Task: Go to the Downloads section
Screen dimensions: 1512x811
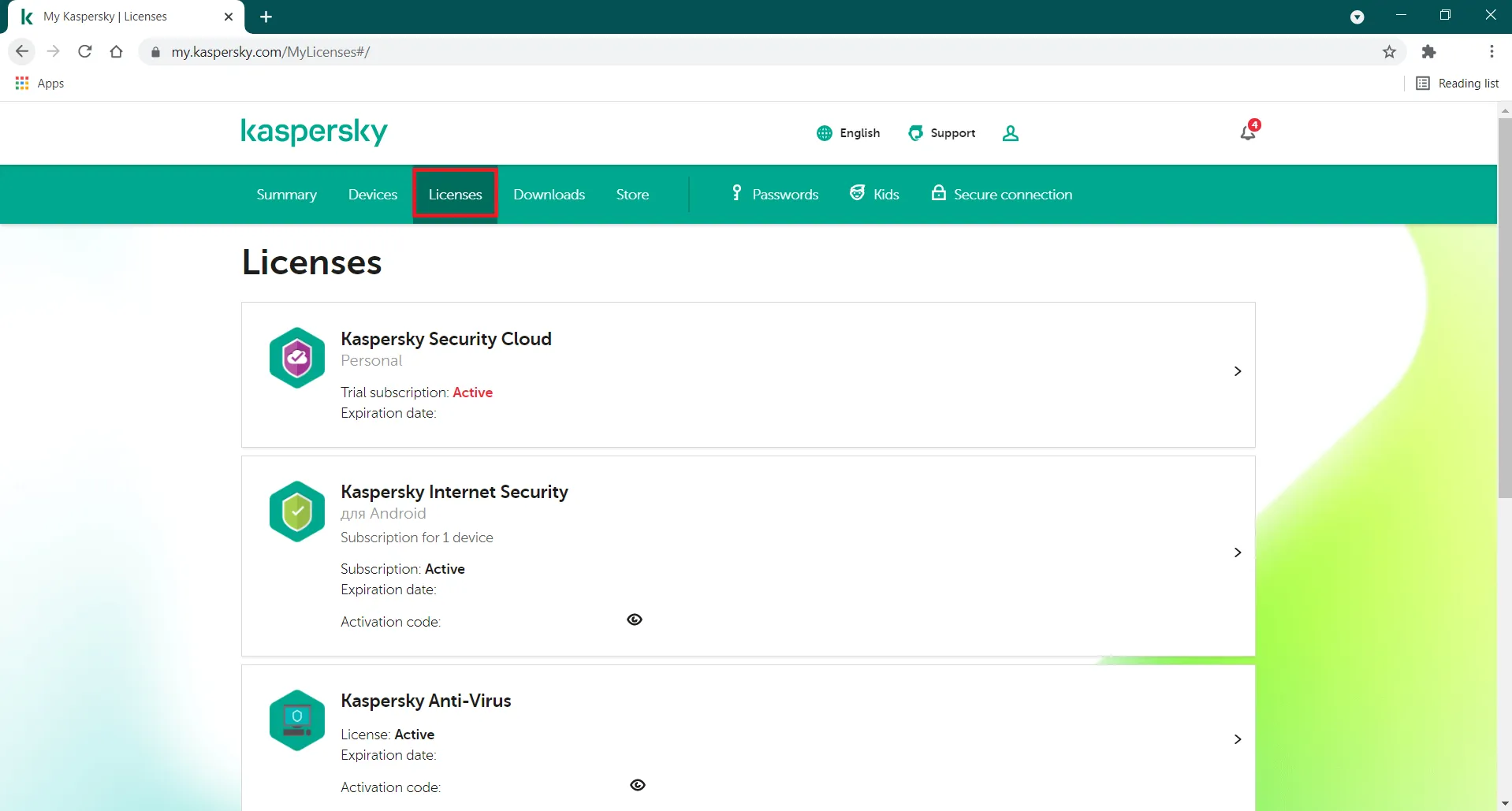Action: tap(549, 194)
